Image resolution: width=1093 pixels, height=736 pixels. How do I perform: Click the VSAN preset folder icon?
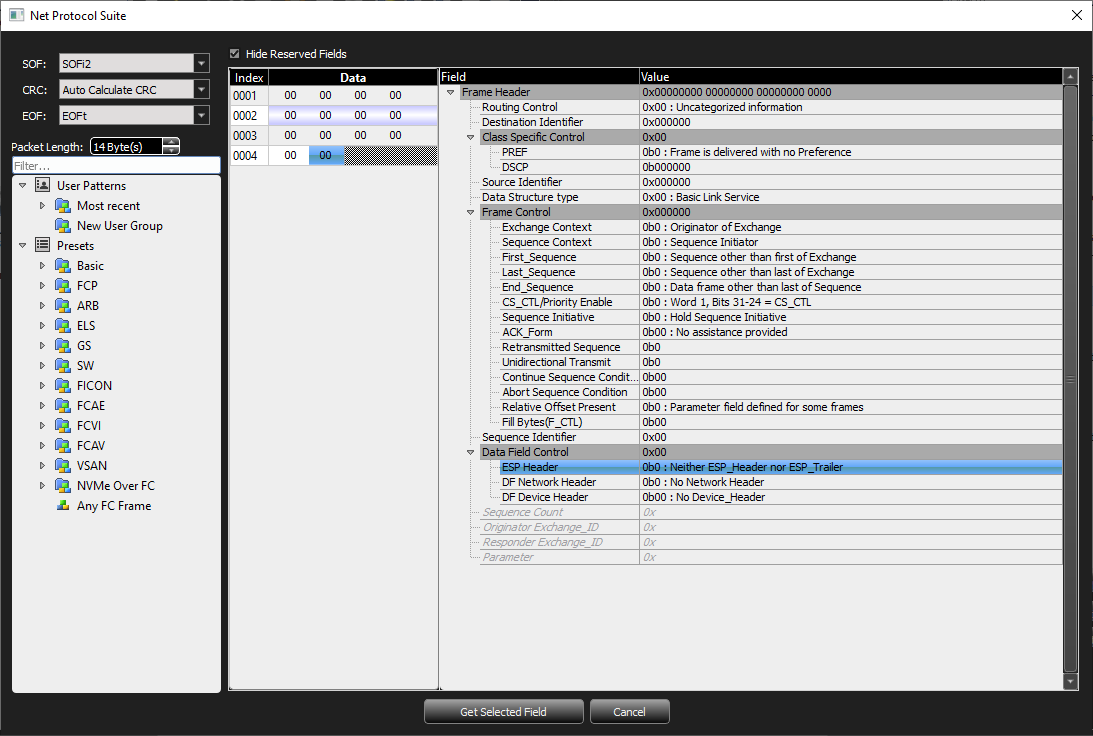[63, 466]
